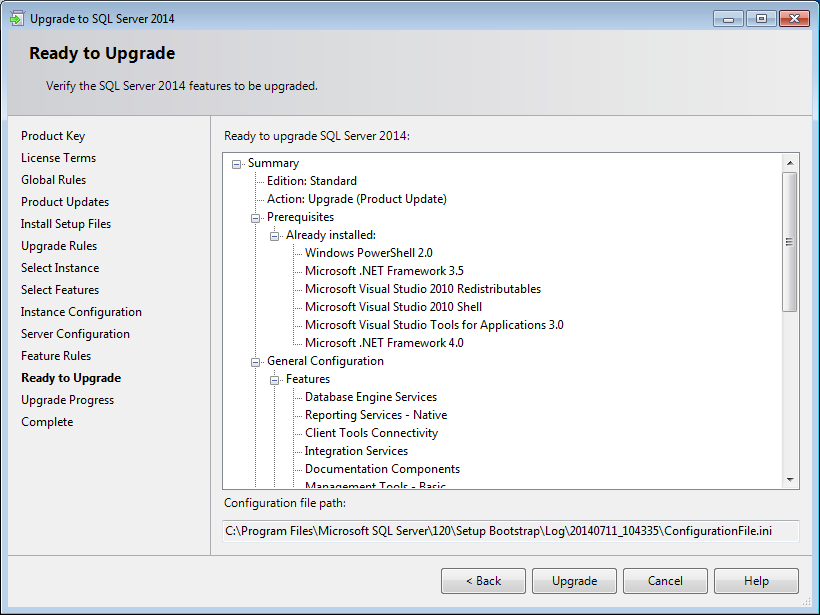Viewport: 820px width, 615px height.
Task: Click the summary tree vertical scrollbar thumb
Action: point(790,242)
